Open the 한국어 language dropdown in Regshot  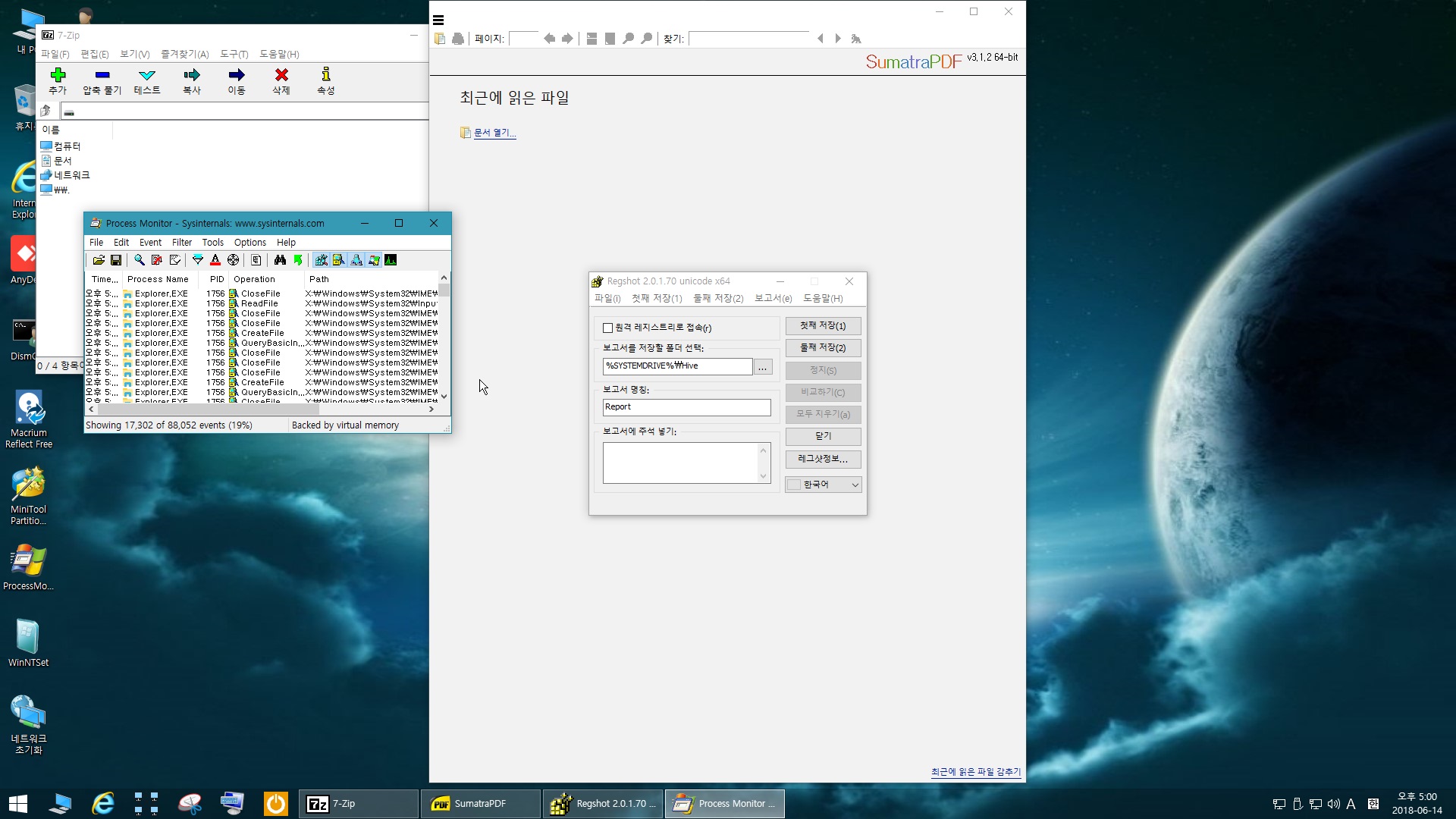tap(824, 485)
